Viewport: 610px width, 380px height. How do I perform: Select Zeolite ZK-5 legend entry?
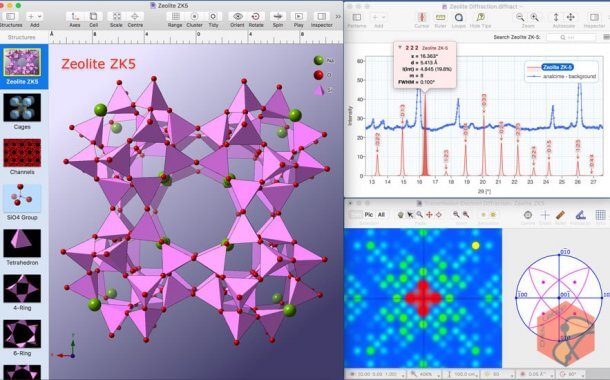pyautogui.click(x=557, y=67)
